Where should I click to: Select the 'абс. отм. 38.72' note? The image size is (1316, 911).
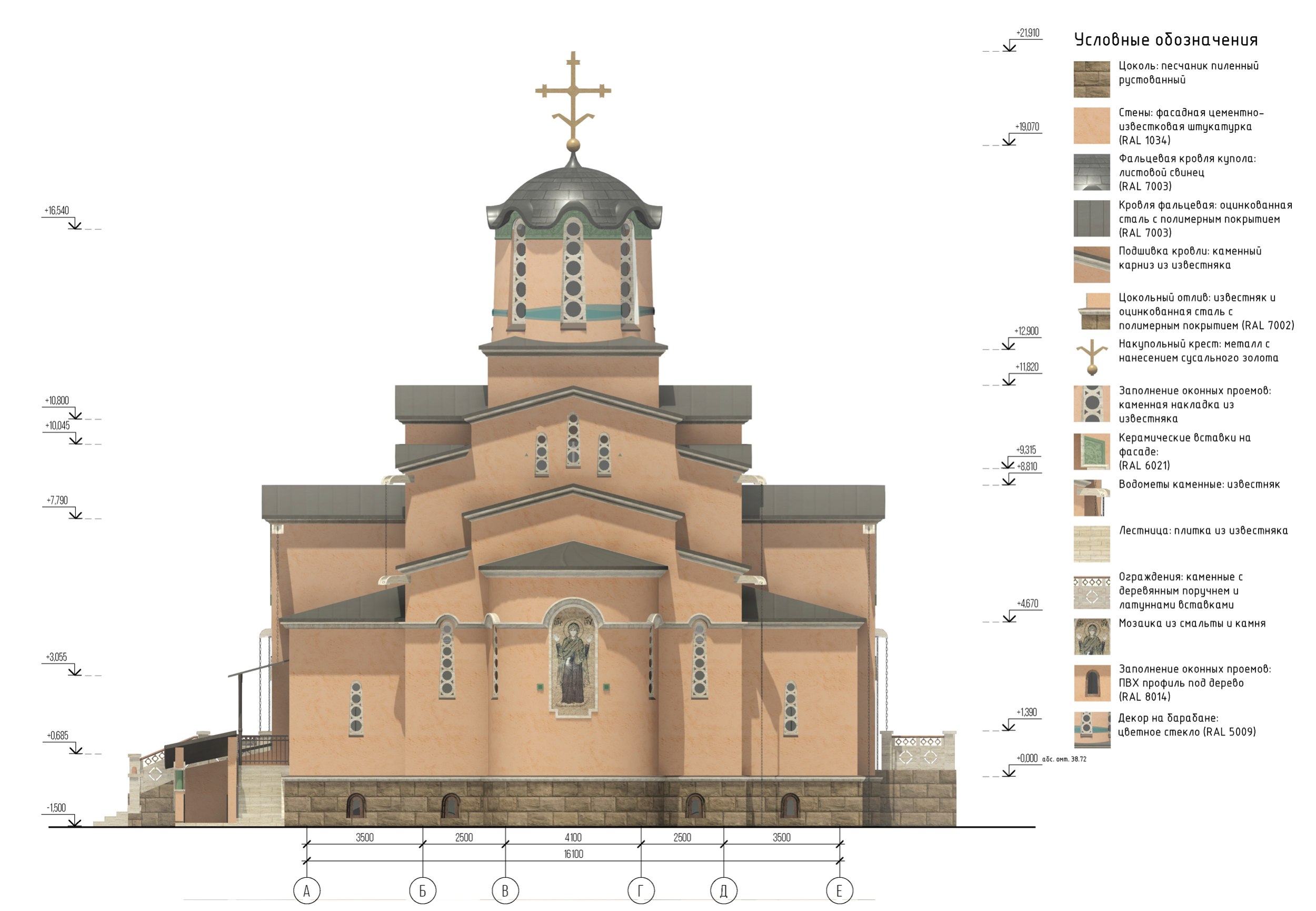tap(1064, 760)
